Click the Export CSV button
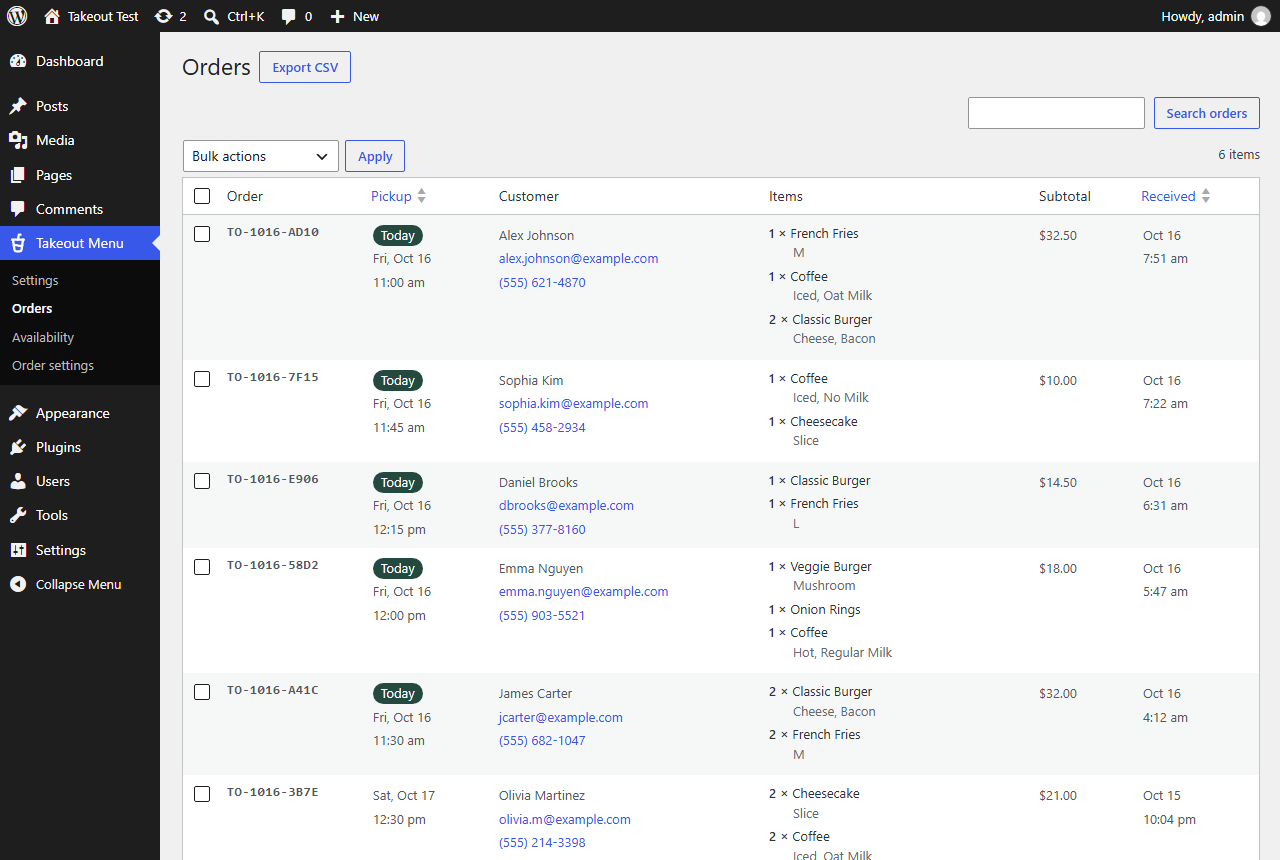Screen dimensions: 1280x860 [x=305, y=67]
